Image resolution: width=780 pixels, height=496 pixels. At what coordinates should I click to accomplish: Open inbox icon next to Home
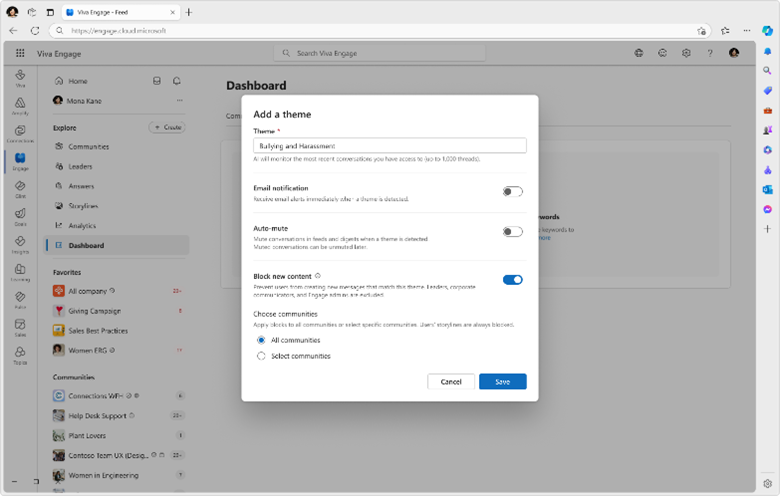click(157, 81)
